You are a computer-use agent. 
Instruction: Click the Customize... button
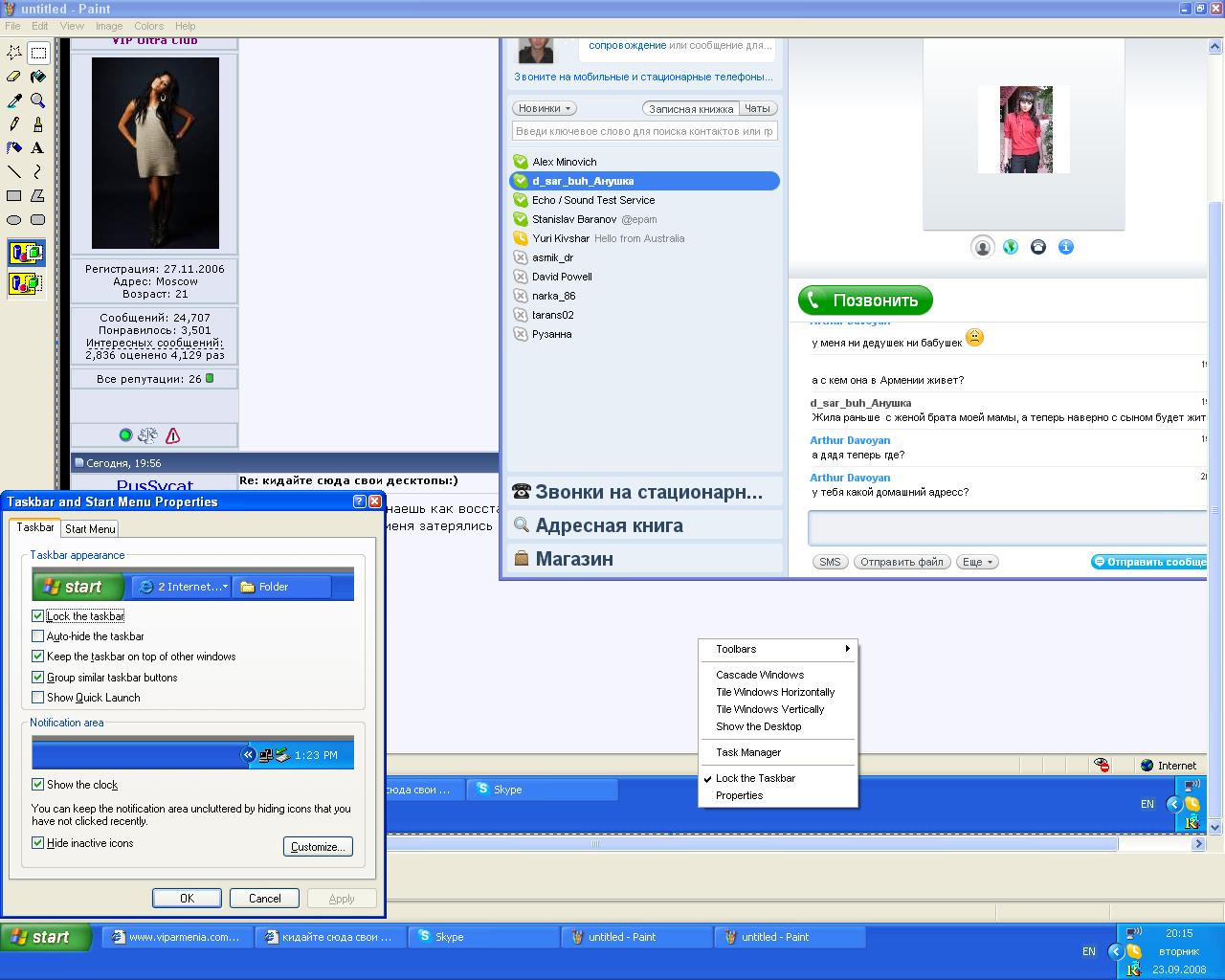[318, 847]
